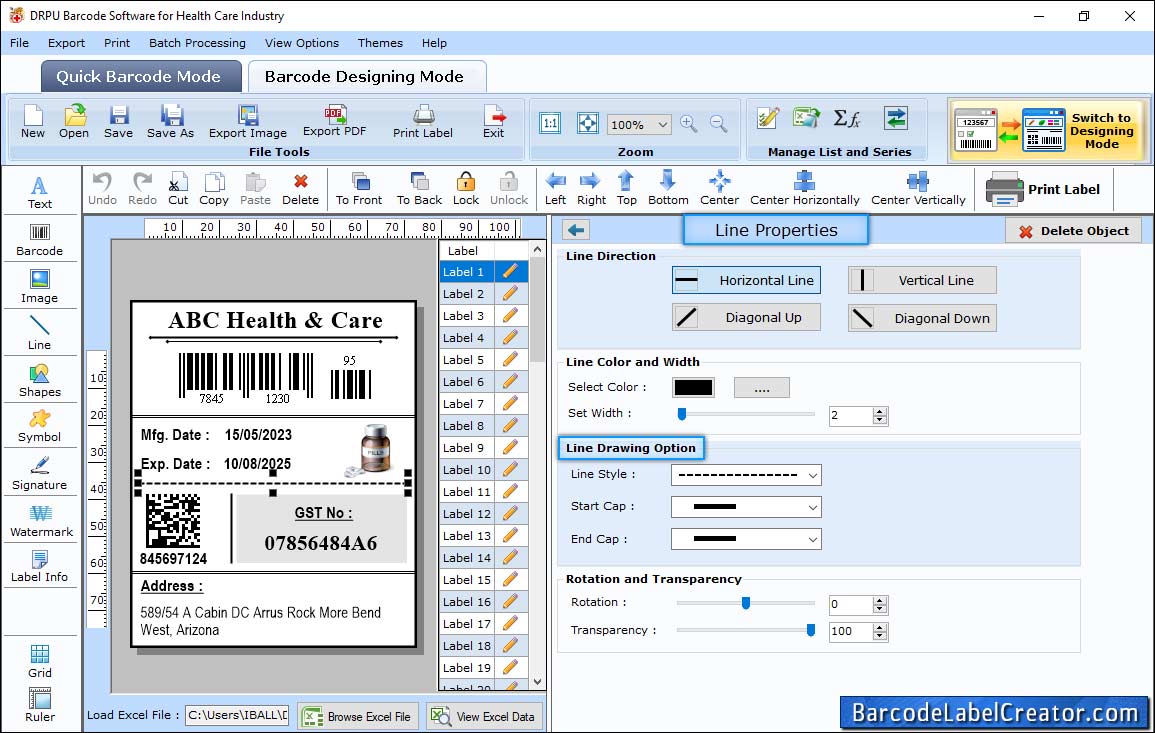The height and width of the screenshot is (733, 1155).
Task: Open the Export menu
Action: click(66, 43)
